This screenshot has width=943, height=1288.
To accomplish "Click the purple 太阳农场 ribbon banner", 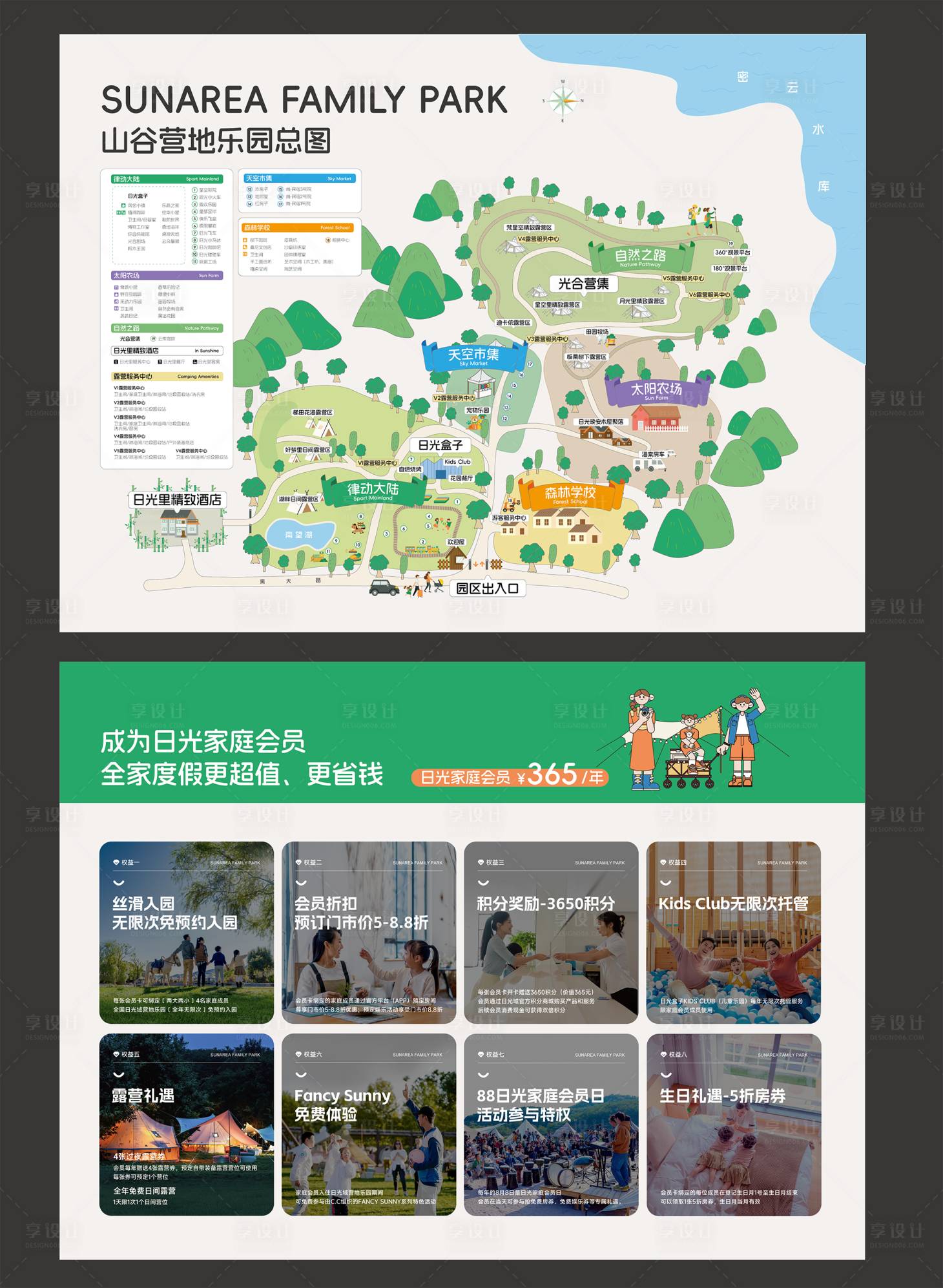I will (x=656, y=390).
